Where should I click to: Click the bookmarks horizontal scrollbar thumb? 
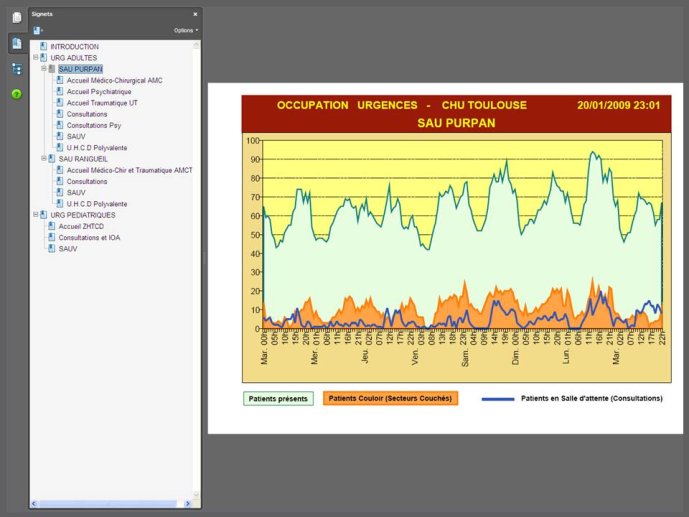[108, 503]
